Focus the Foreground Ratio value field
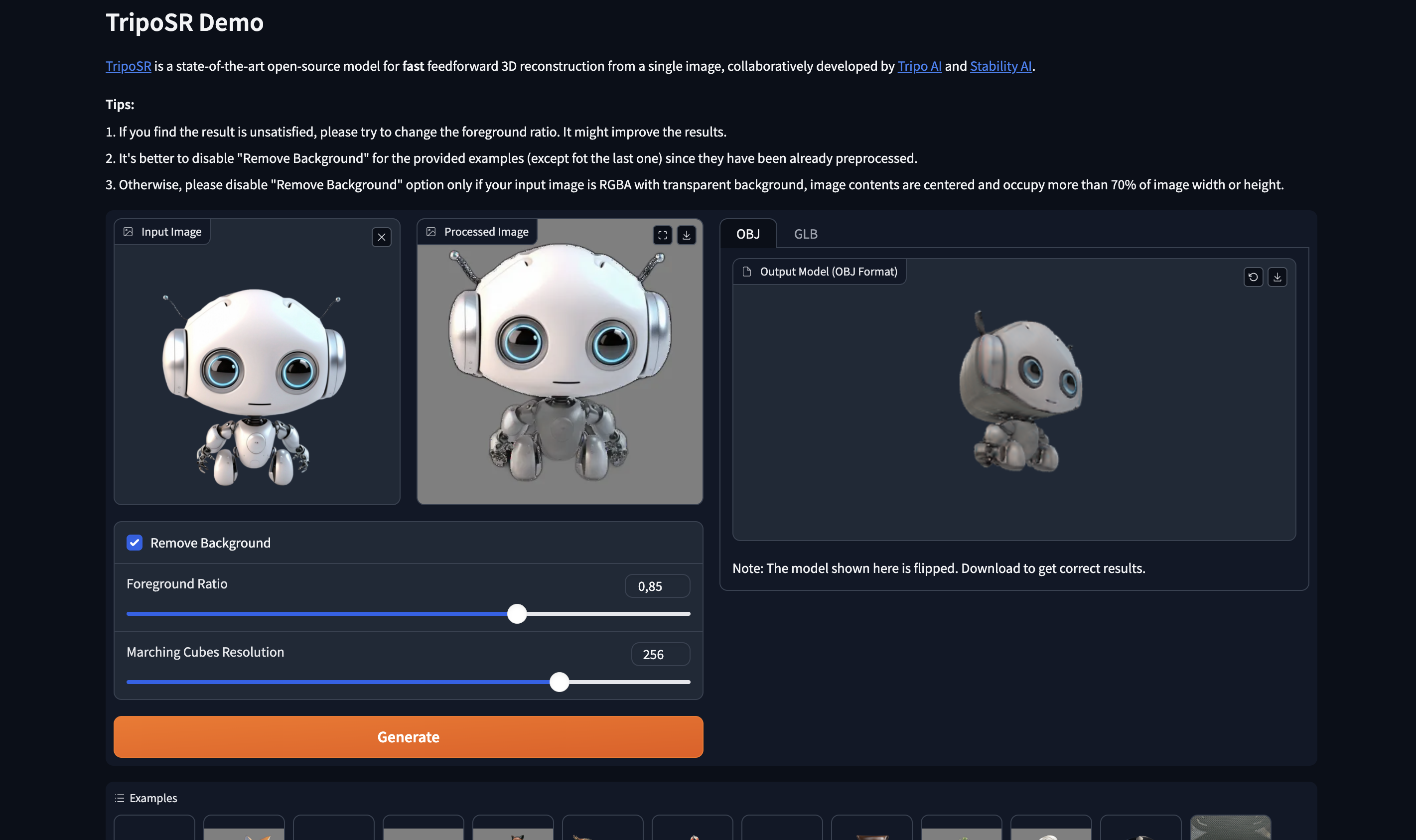1416x840 pixels. [x=657, y=586]
